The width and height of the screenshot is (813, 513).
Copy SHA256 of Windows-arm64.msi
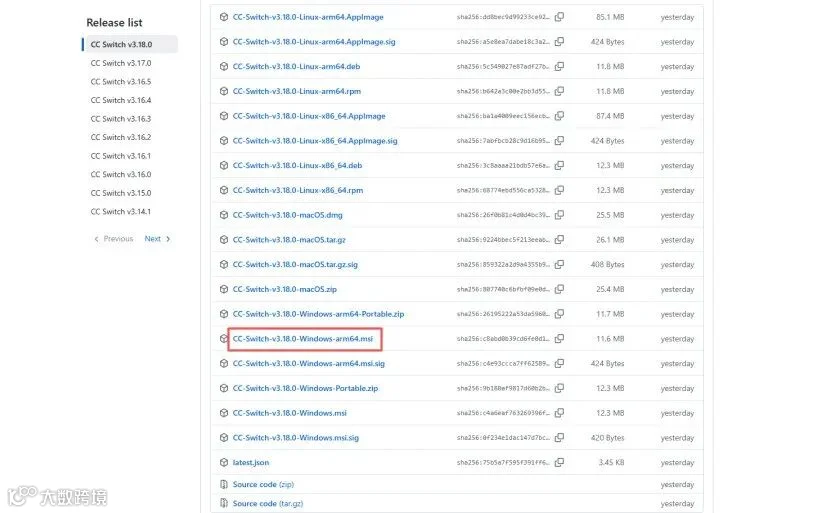[559, 339]
